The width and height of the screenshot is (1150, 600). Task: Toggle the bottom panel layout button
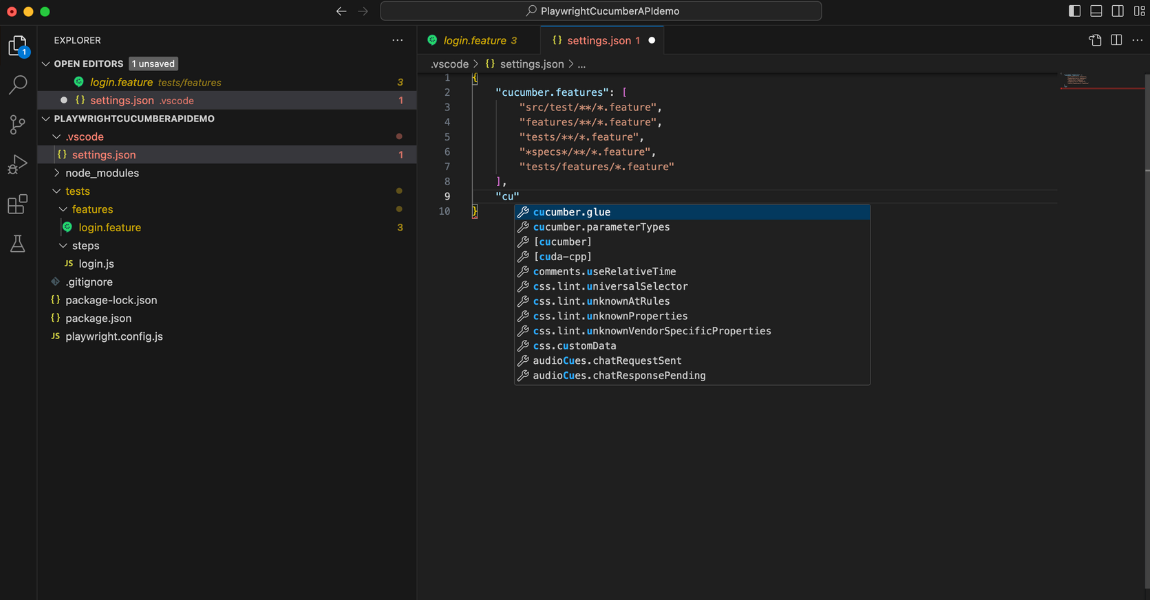point(1096,11)
